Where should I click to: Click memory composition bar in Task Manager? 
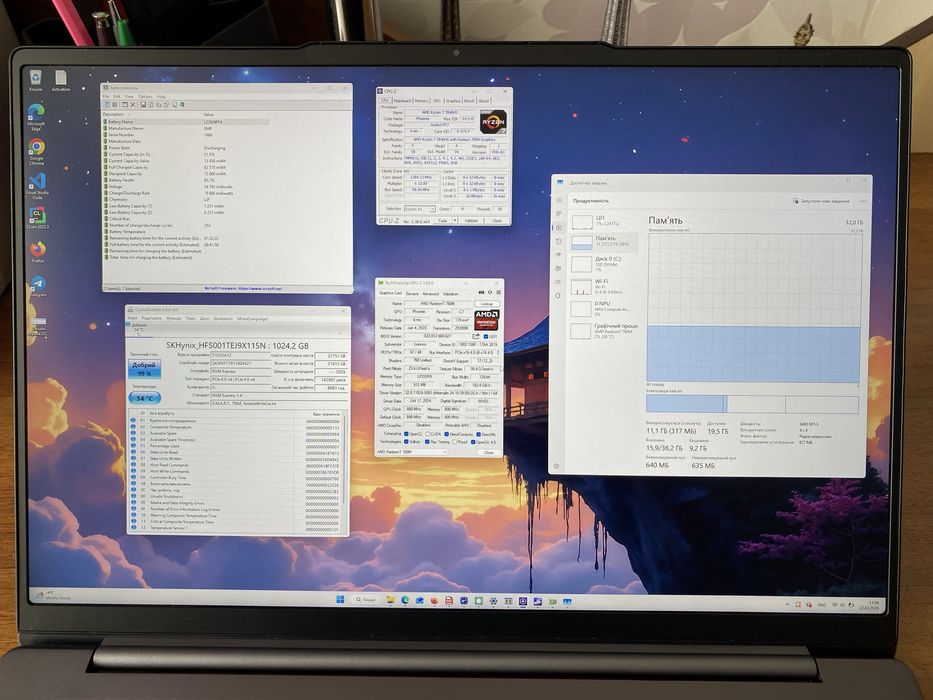click(x=752, y=404)
